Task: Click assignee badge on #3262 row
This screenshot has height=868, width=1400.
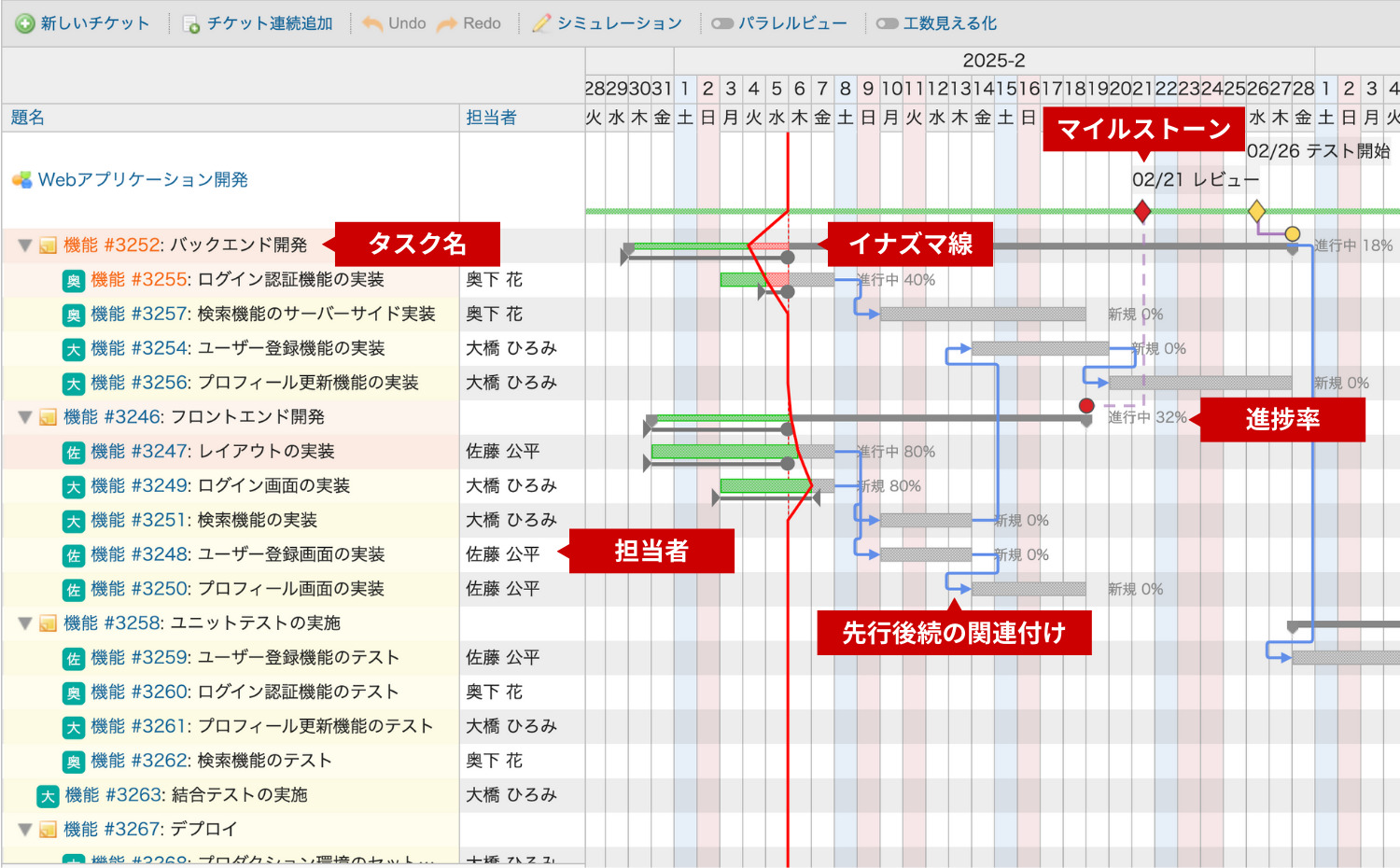Action: (x=74, y=763)
